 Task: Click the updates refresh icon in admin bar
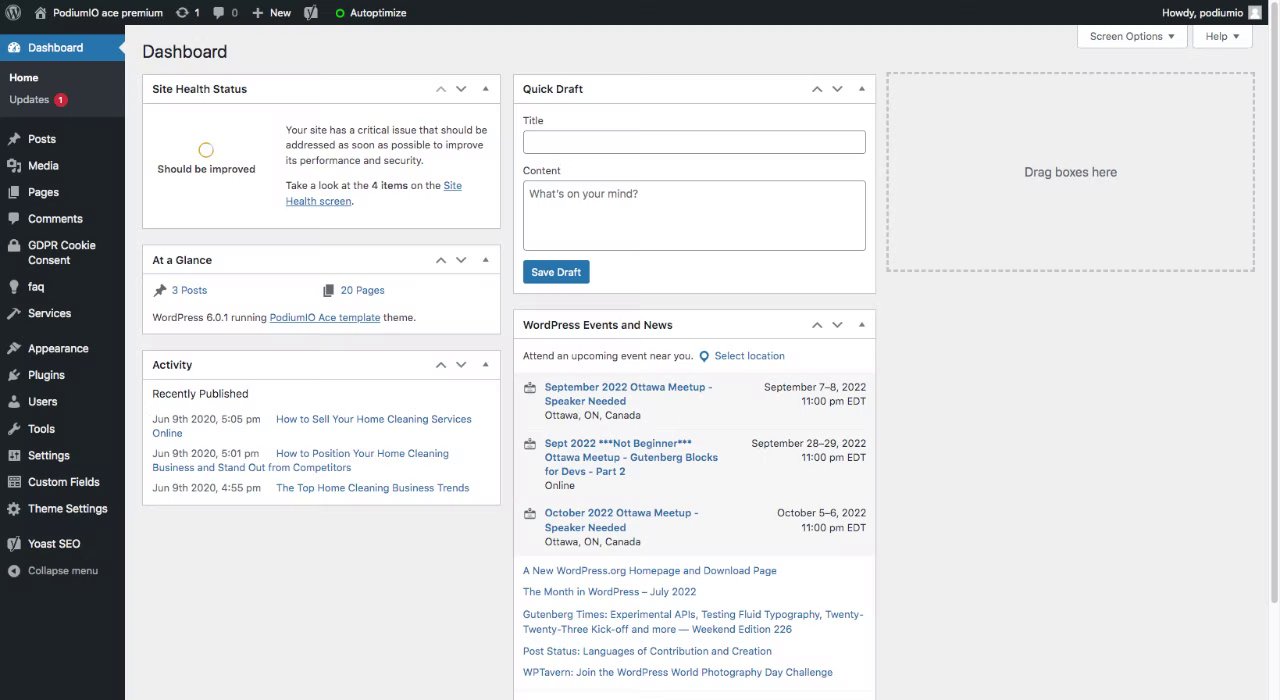(182, 13)
